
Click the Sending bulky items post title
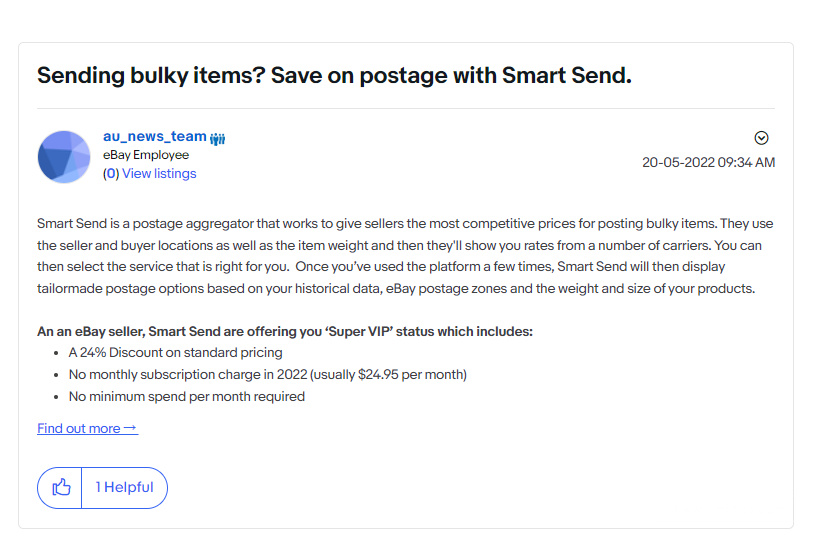334,76
